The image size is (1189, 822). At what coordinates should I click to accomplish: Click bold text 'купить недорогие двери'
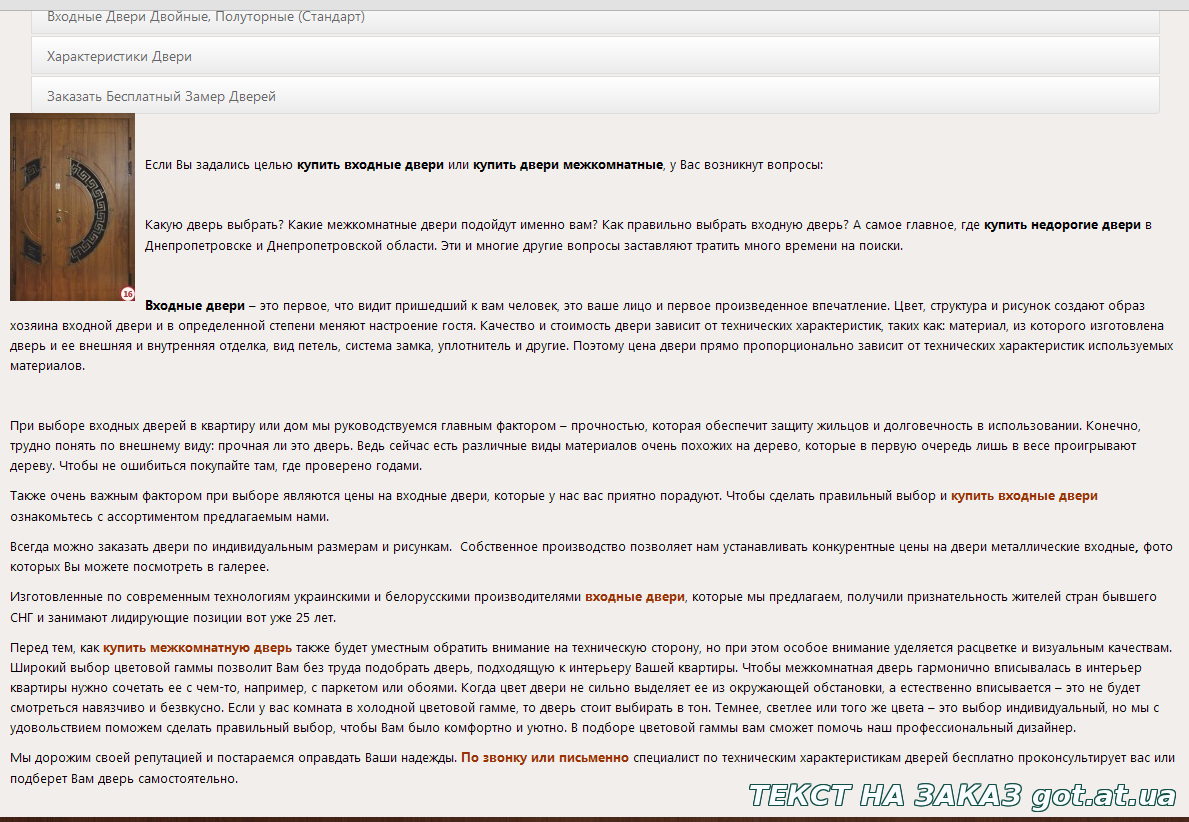pyautogui.click(x=1062, y=224)
